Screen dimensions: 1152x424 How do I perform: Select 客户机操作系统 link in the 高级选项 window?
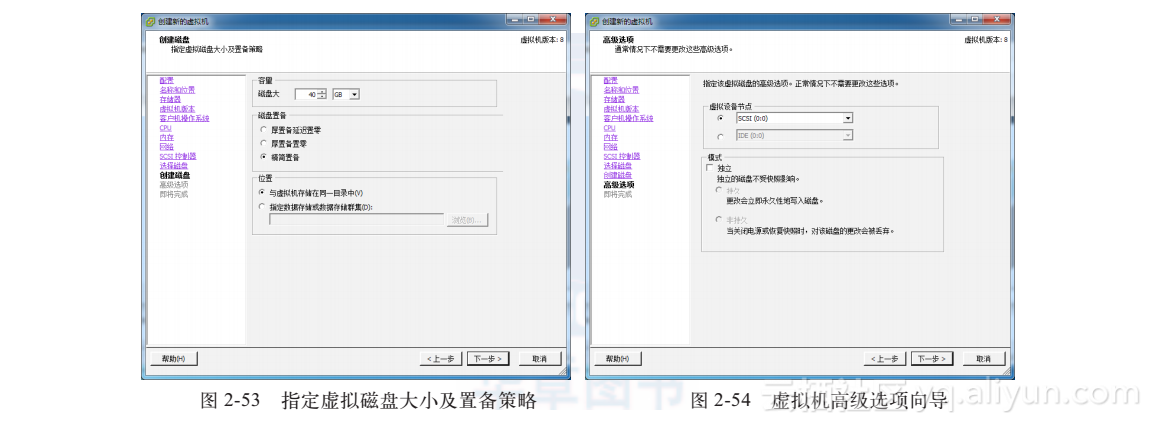point(629,118)
